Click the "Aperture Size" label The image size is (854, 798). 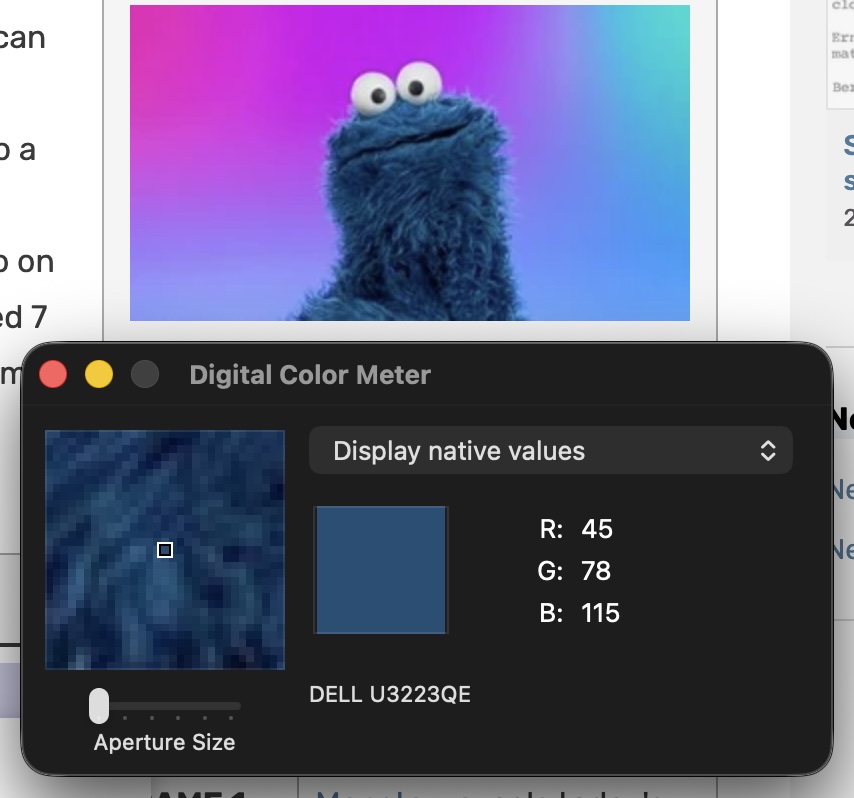[x=164, y=742]
